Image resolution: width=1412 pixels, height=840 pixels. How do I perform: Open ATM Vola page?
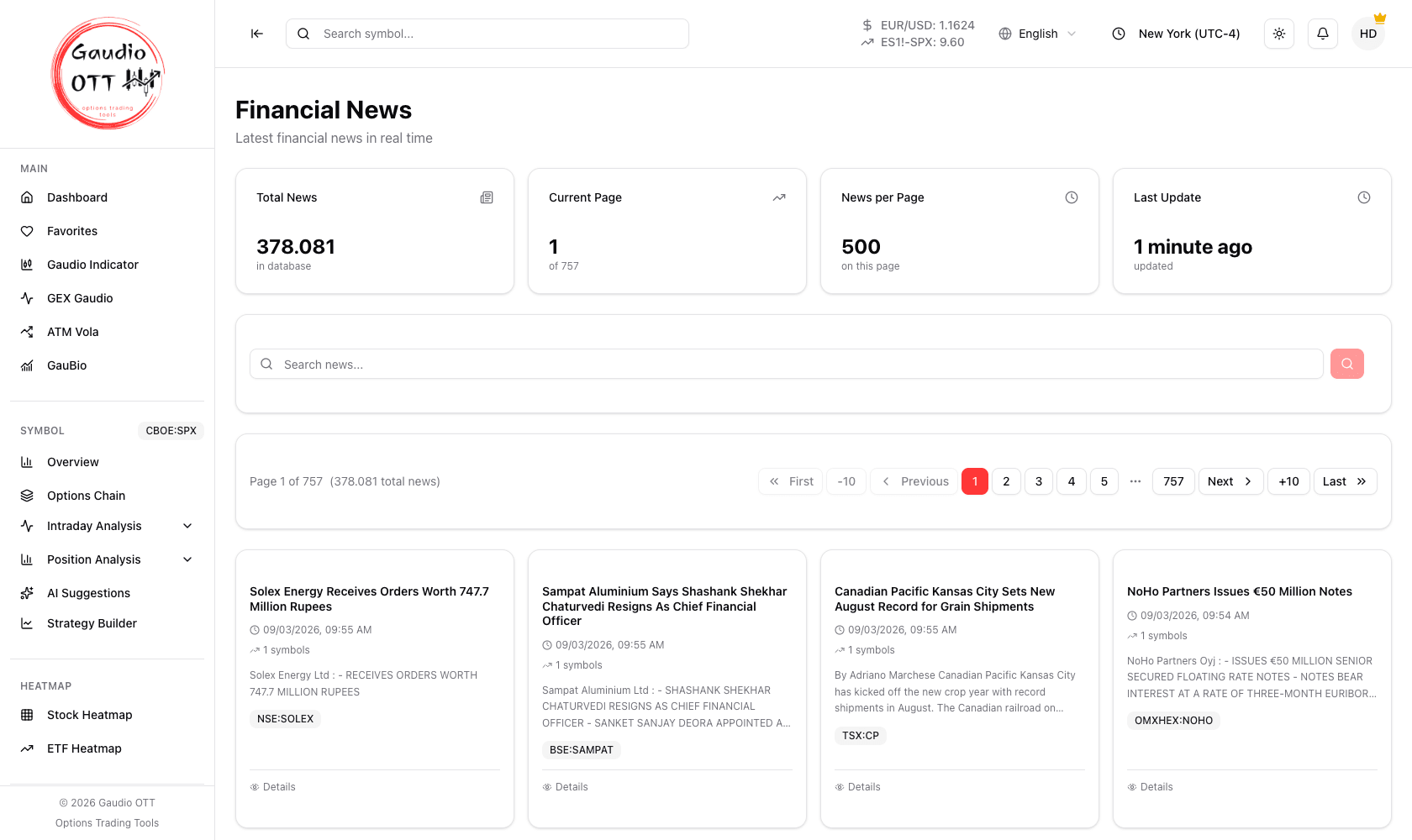[x=108, y=332]
